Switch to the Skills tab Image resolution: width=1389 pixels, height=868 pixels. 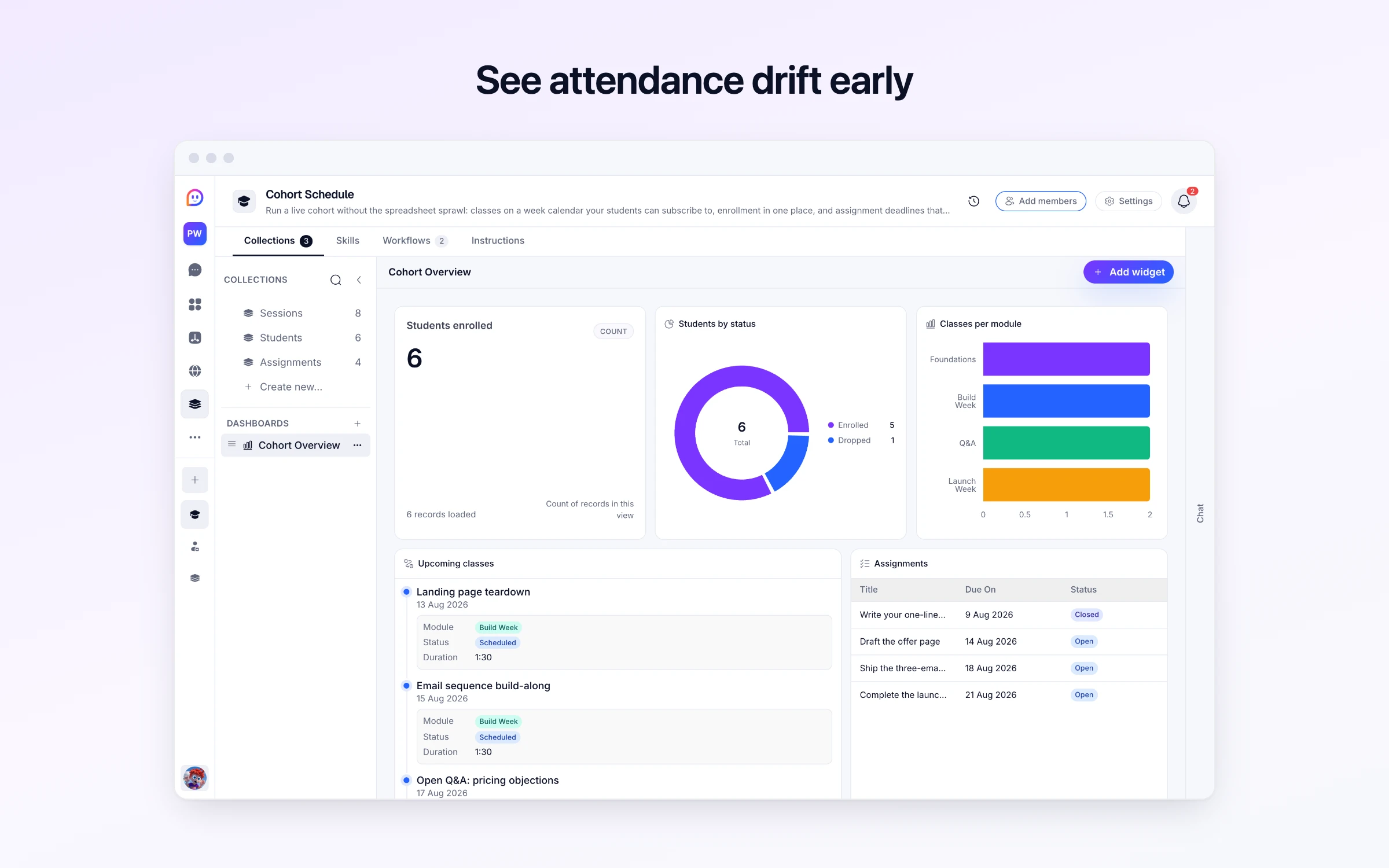click(x=347, y=241)
